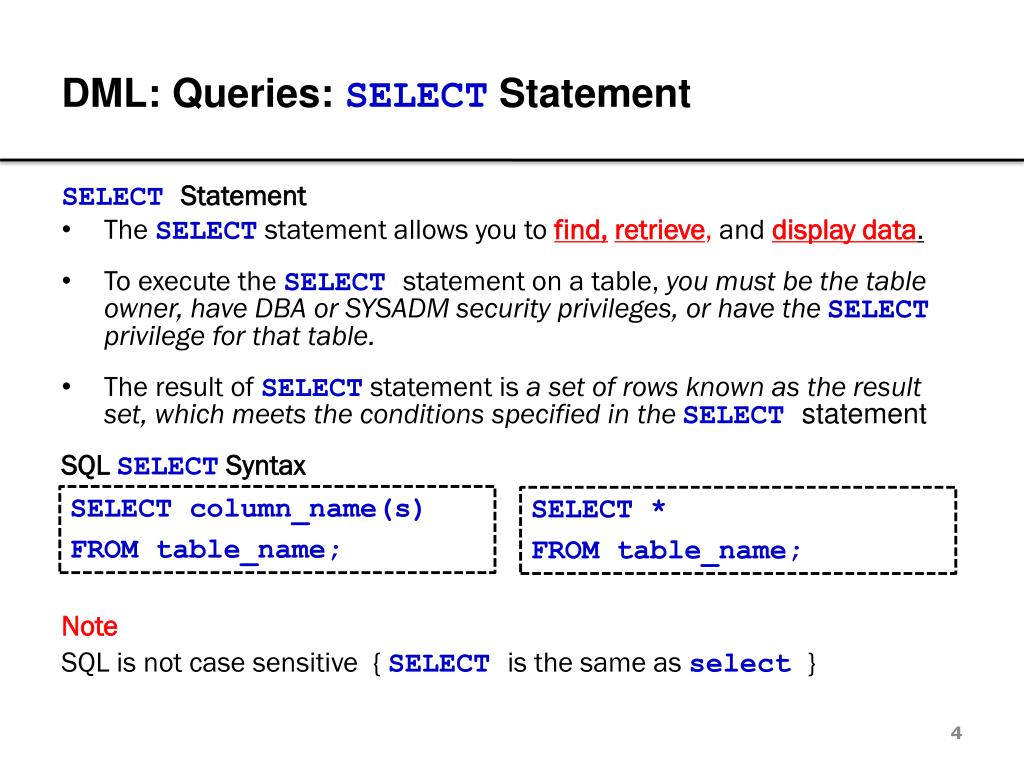The width and height of the screenshot is (1024, 768).
Task: Click the lowercase "select" keyword in note
Action: click(x=740, y=664)
